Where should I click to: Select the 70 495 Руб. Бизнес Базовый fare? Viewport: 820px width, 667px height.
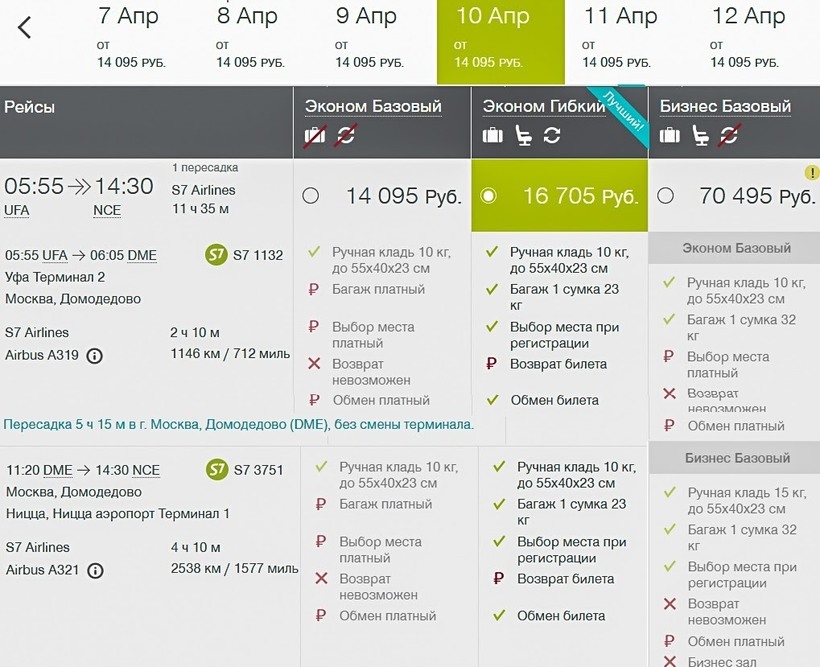coord(667,196)
